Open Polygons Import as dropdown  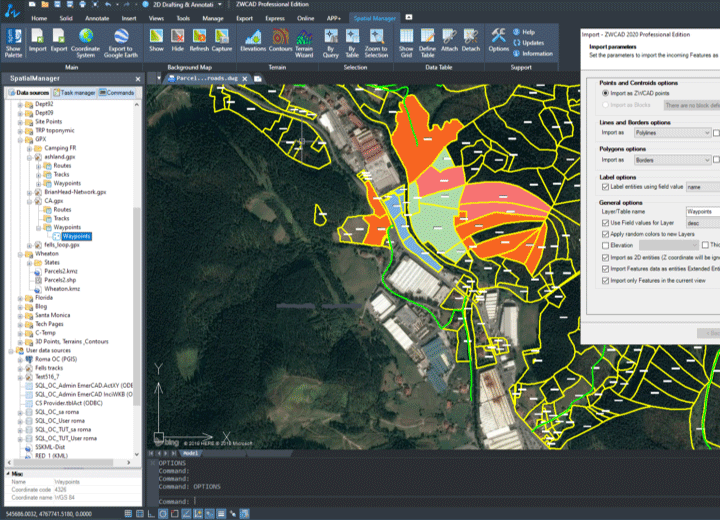click(672, 160)
